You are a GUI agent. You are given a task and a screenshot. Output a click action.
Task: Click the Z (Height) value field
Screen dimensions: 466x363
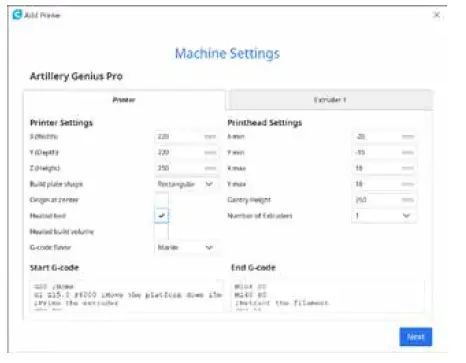(x=187, y=168)
